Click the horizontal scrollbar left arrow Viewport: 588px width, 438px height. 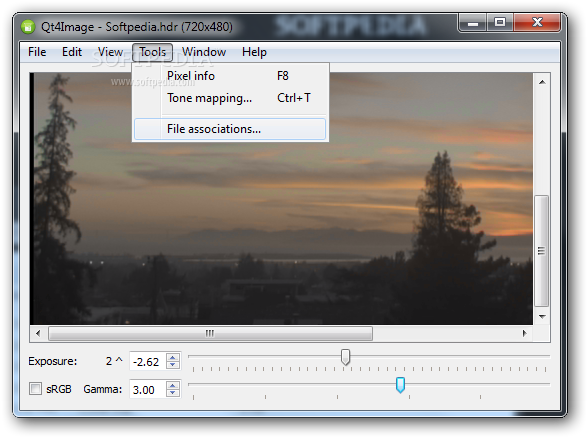point(38,333)
